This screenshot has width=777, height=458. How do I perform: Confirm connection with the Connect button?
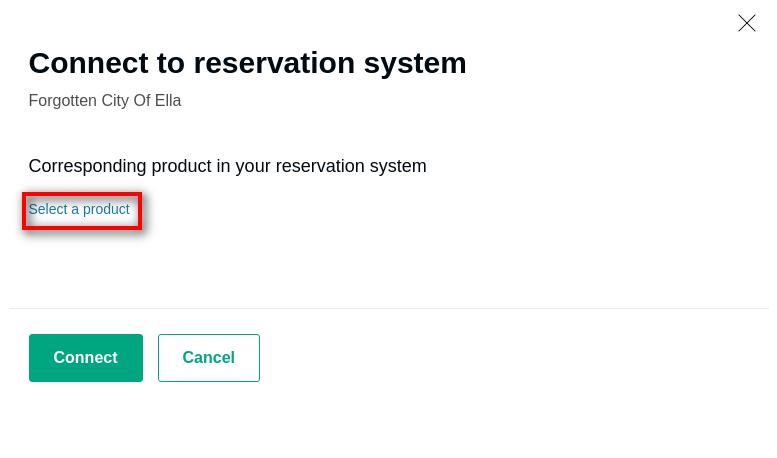point(85,358)
